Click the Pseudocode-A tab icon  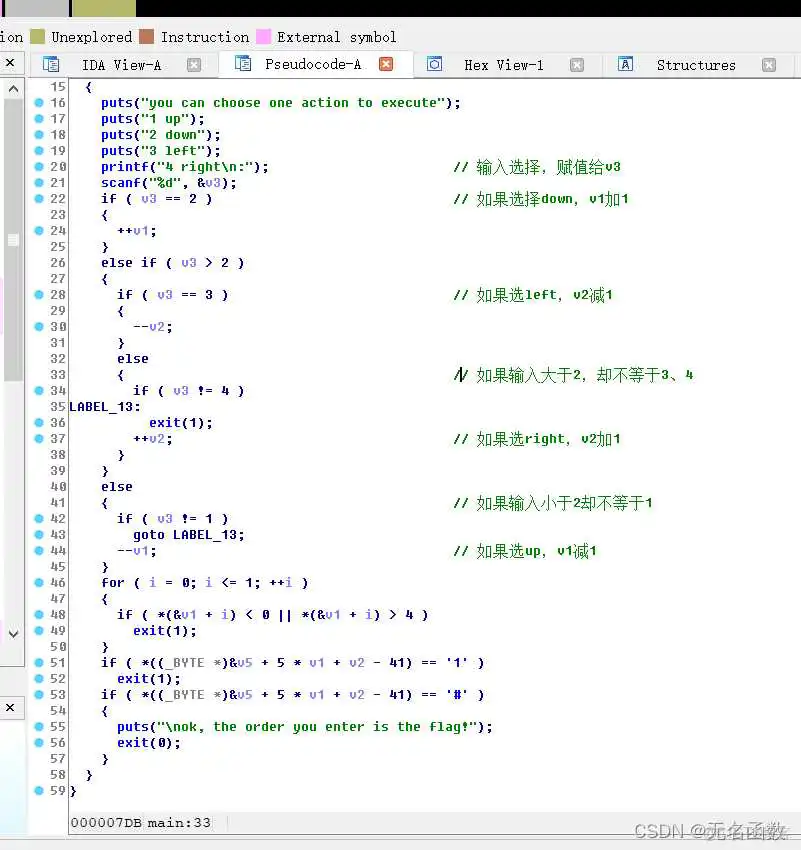click(242, 64)
